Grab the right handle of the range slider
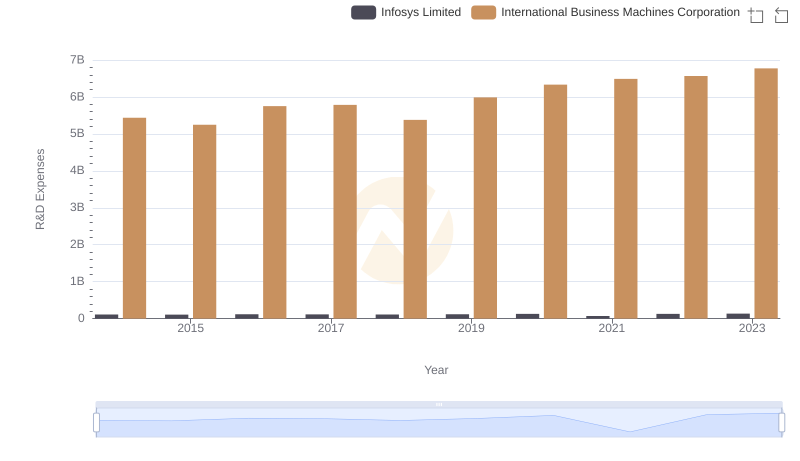This screenshot has height=461, width=800. click(x=781, y=422)
